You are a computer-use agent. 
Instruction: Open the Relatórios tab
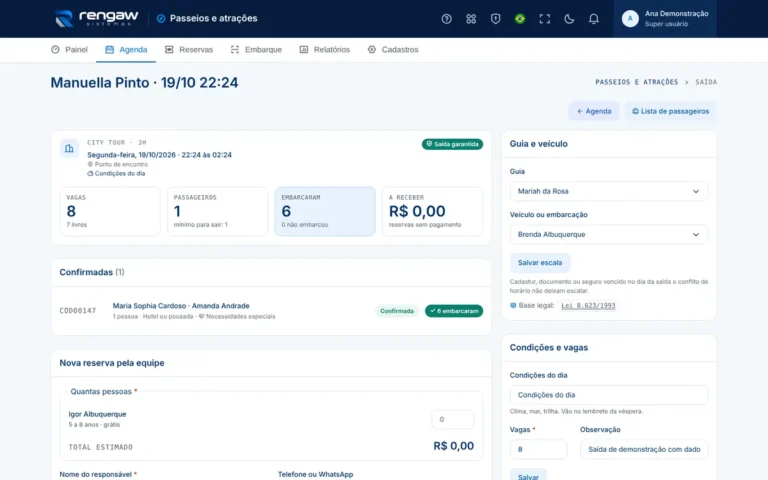pyautogui.click(x=325, y=49)
